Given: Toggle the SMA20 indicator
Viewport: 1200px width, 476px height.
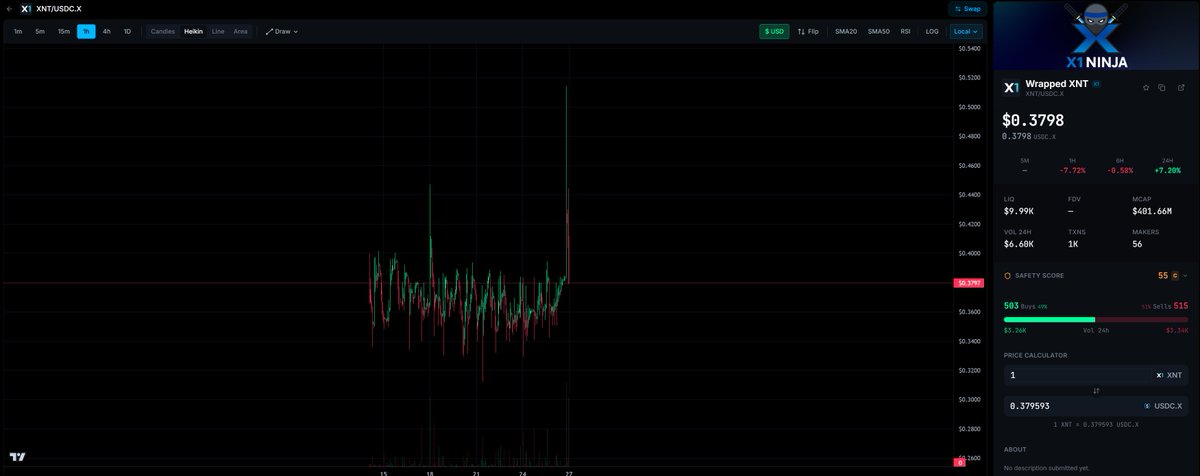Looking at the screenshot, I should (846, 31).
